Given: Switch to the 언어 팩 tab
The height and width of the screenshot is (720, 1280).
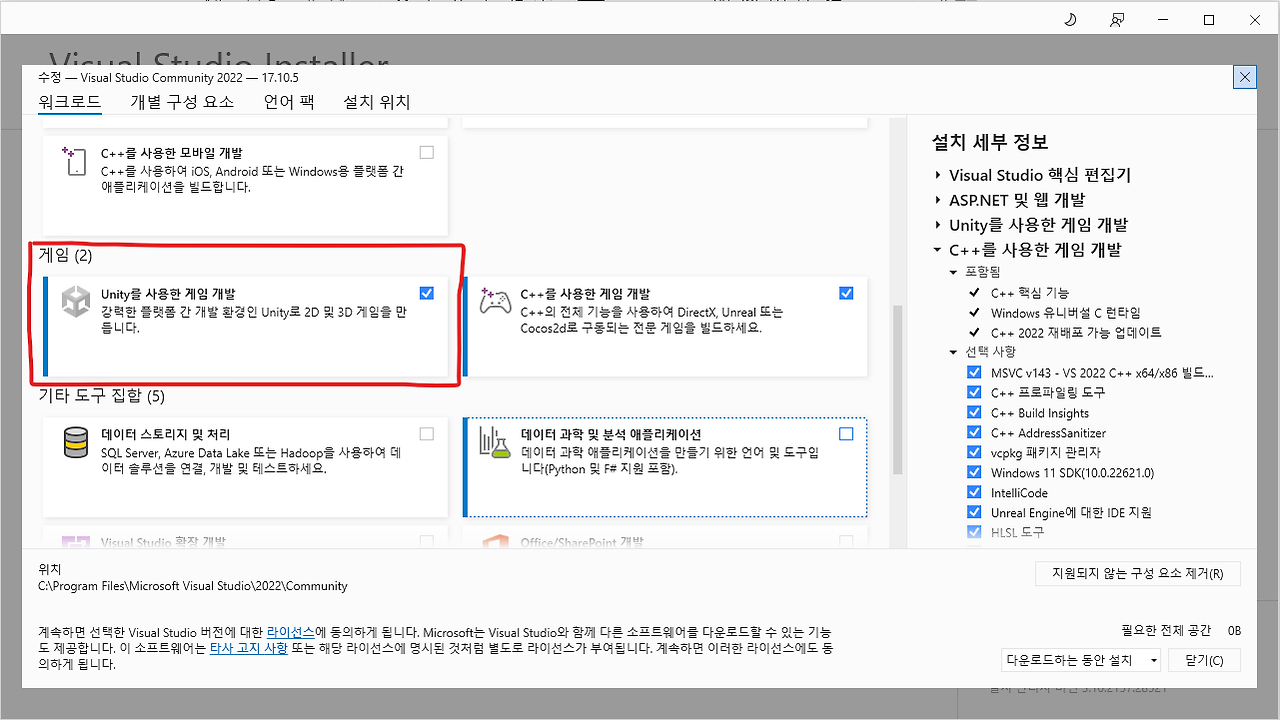Looking at the screenshot, I should pos(289,102).
